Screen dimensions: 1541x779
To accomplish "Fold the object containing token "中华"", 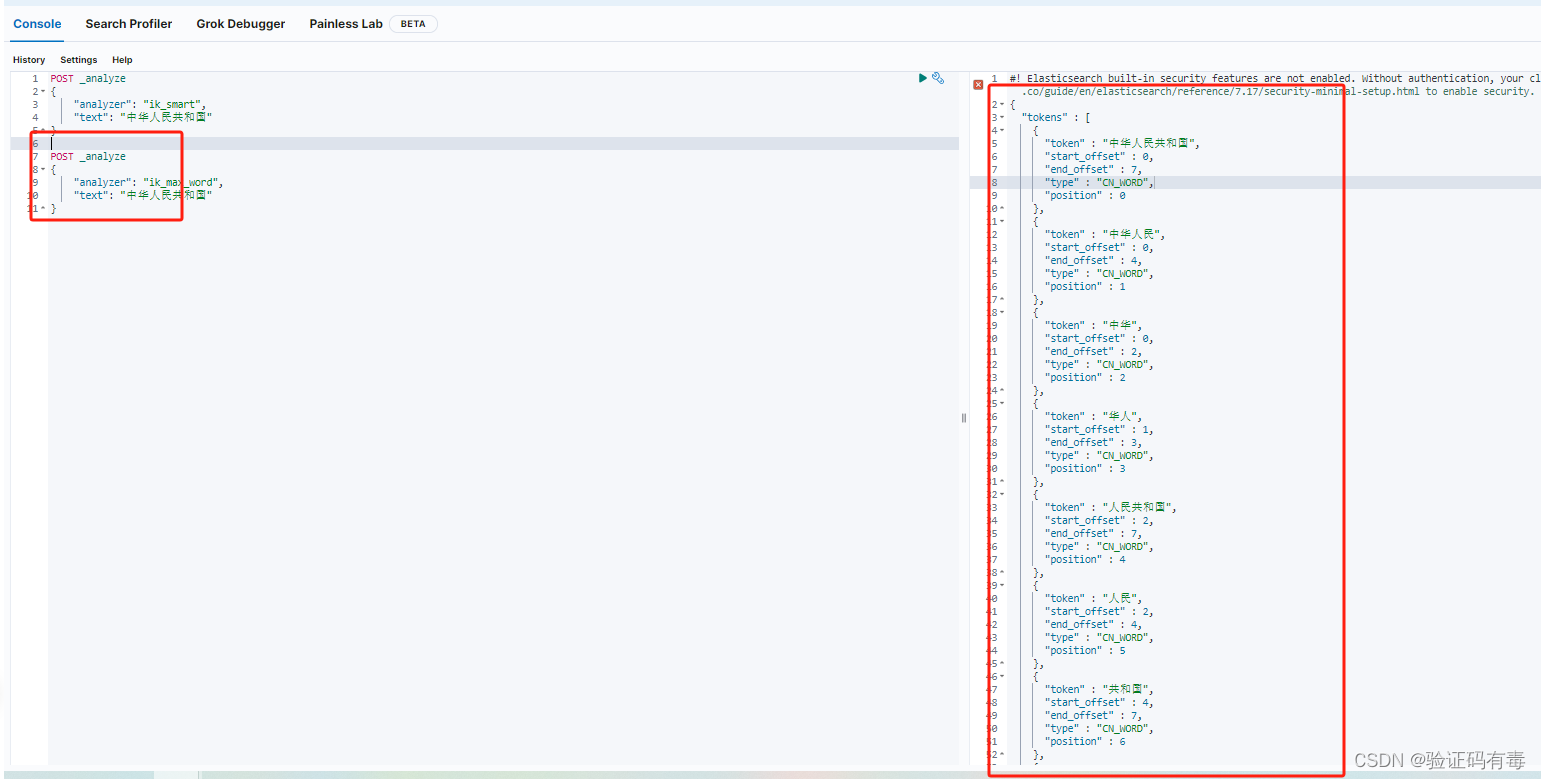I will pyautogui.click(x=1003, y=312).
